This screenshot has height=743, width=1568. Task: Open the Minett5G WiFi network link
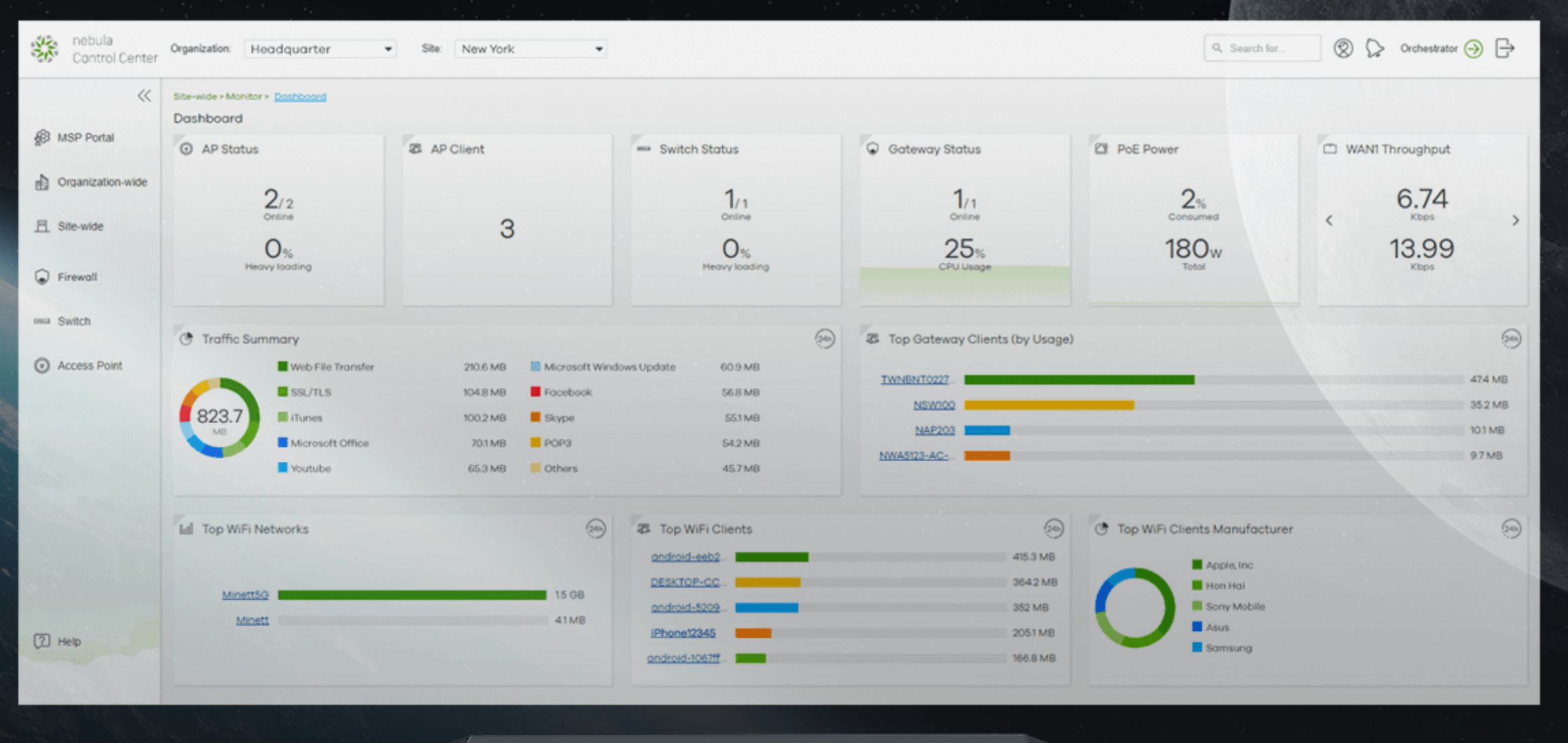pyautogui.click(x=245, y=595)
